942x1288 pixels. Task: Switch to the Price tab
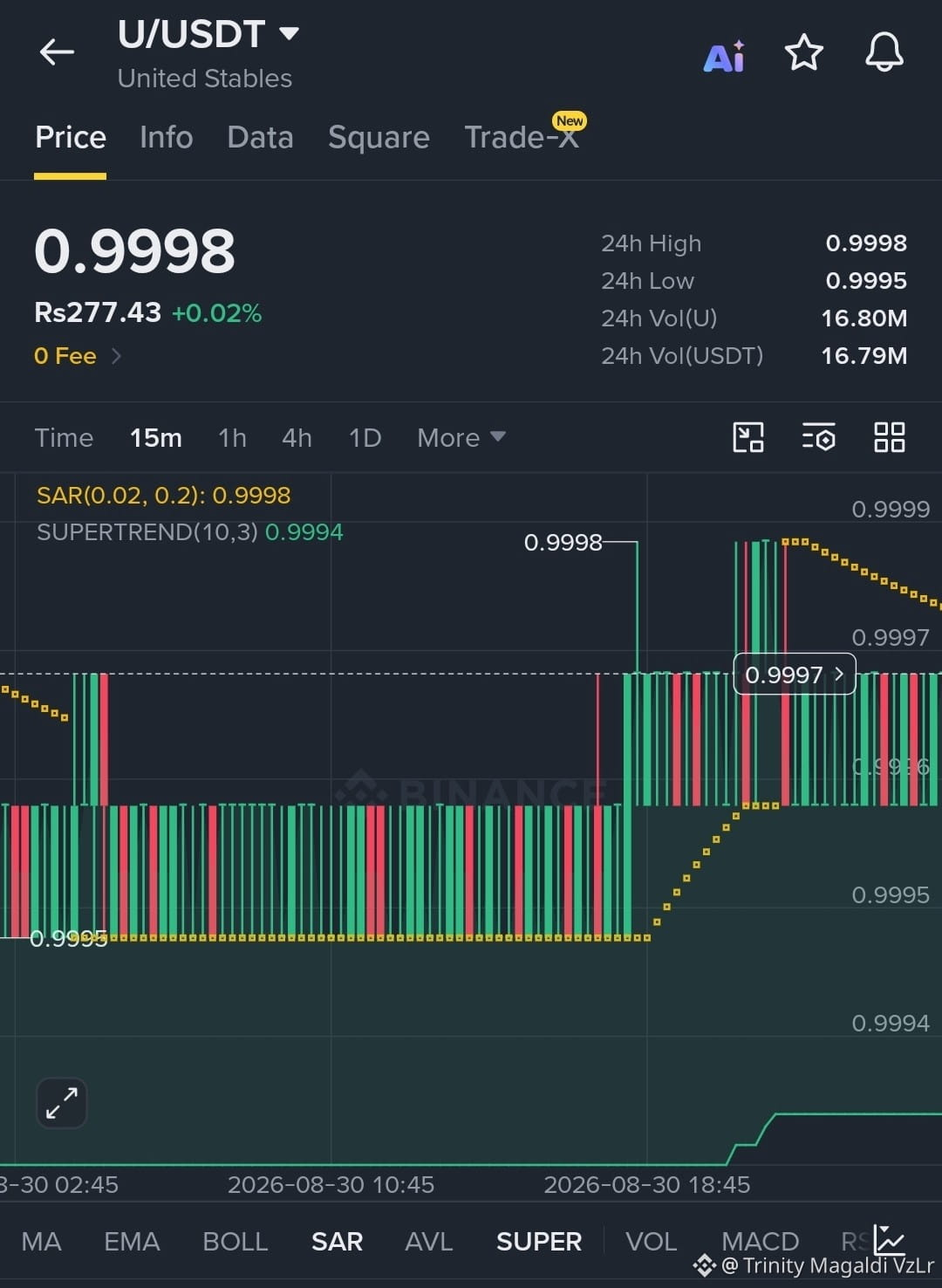pos(71,137)
